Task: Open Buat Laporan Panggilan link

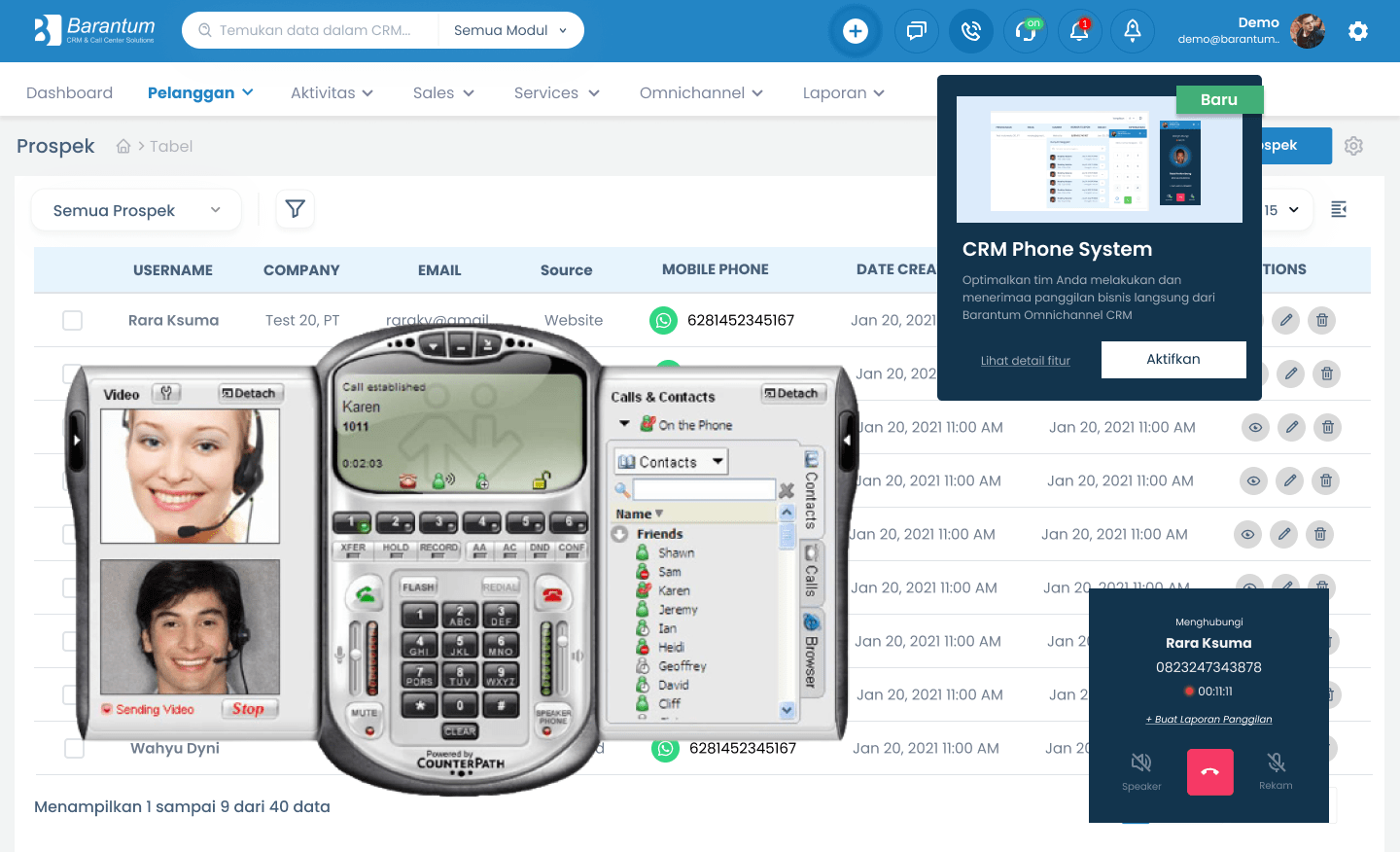Action: tap(1208, 719)
